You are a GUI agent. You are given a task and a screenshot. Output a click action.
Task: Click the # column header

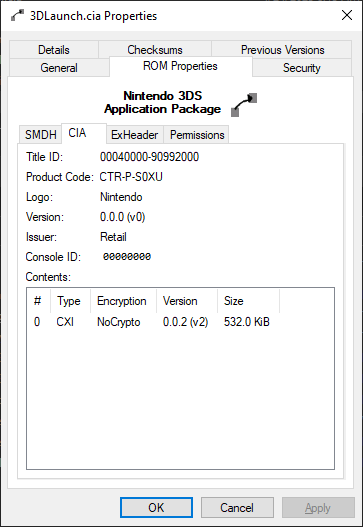tap(38, 301)
